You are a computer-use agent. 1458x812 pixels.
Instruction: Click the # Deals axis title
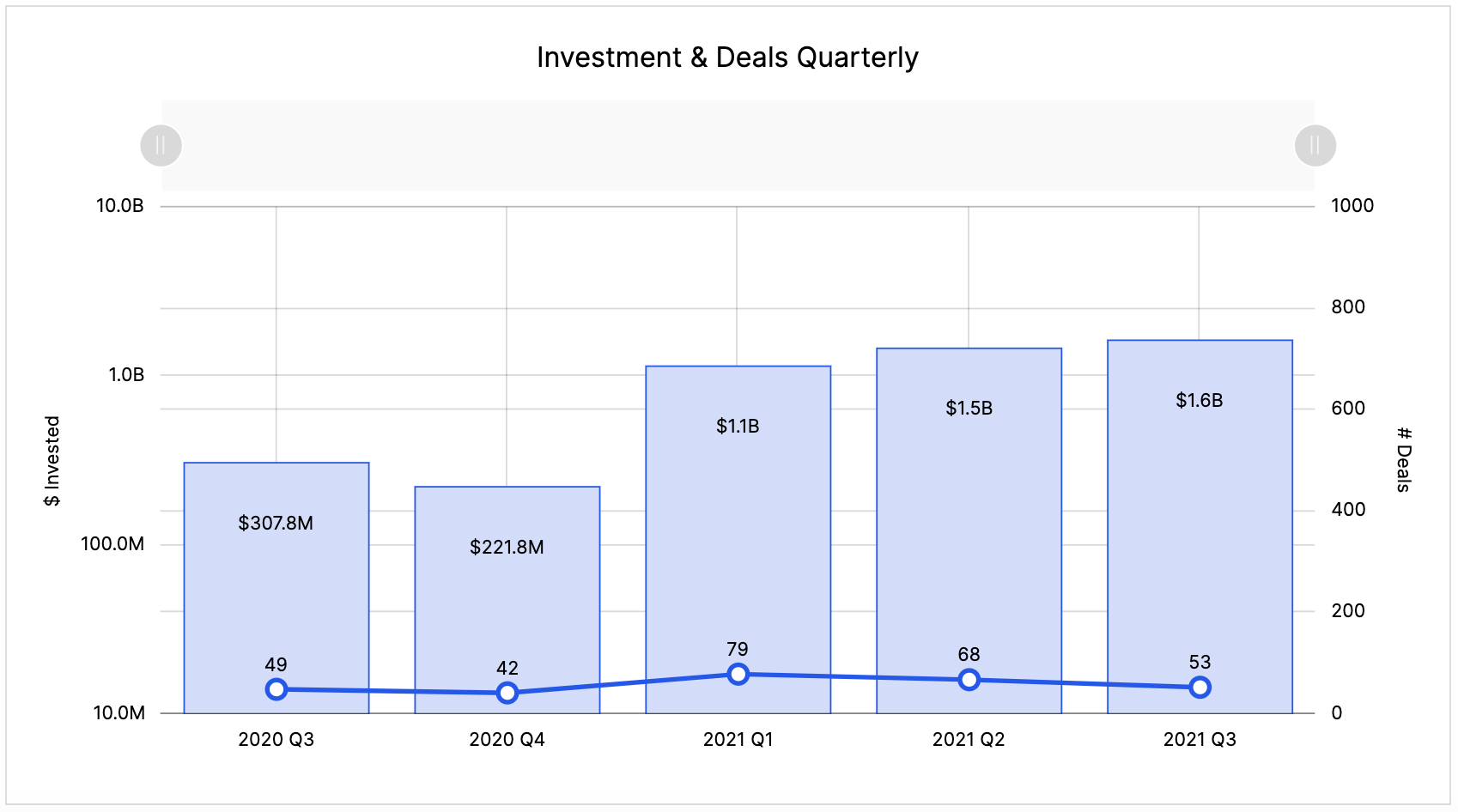pyautogui.click(x=1403, y=459)
